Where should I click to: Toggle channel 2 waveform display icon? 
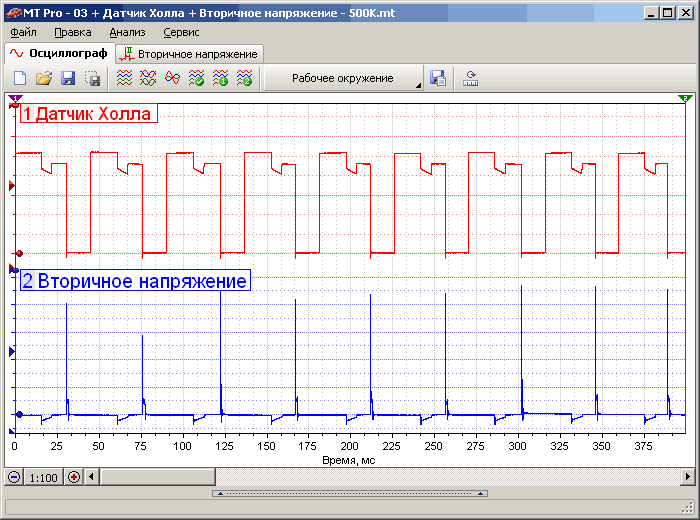[245, 78]
